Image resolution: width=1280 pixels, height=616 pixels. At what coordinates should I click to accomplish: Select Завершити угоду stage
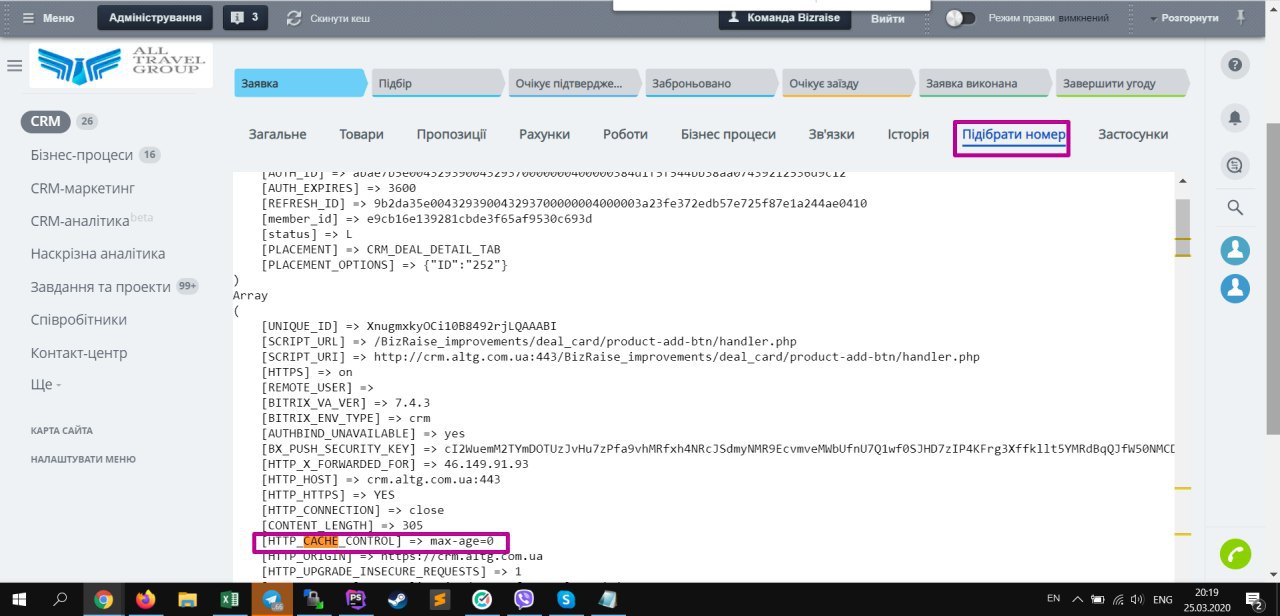pyautogui.click(x=1122, y=84)
